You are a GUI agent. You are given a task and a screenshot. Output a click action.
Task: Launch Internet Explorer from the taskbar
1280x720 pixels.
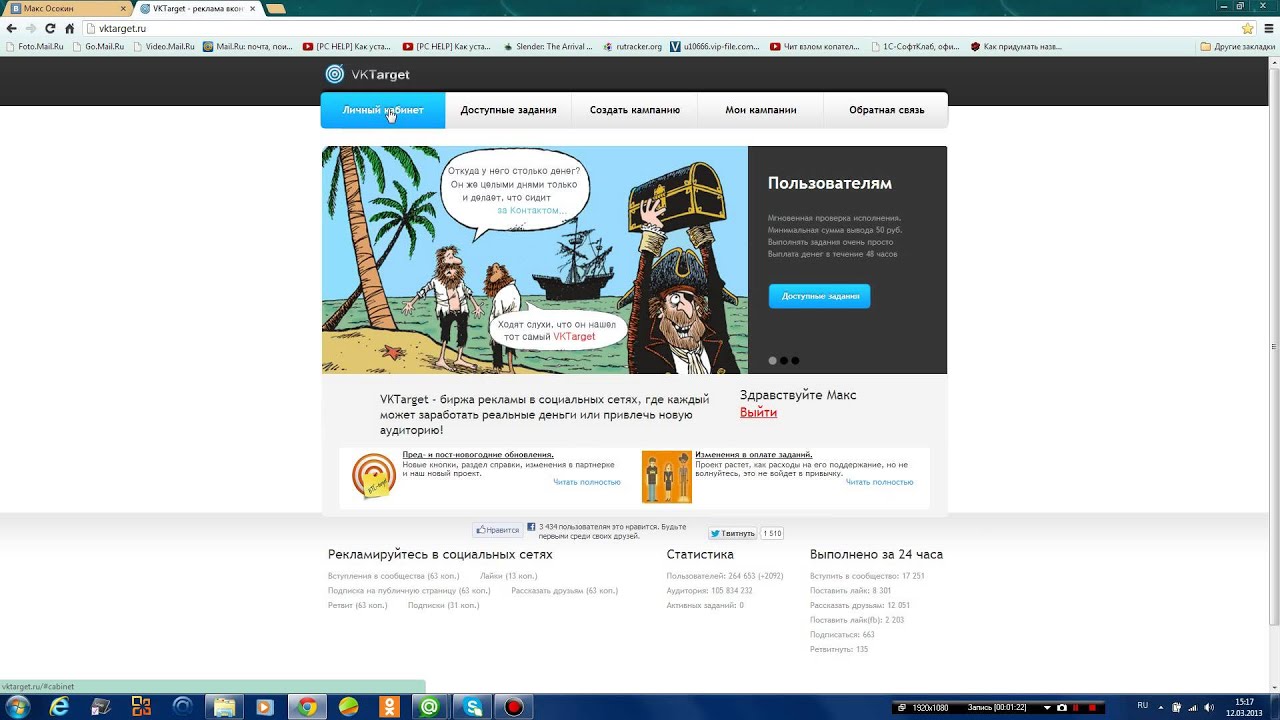(x=60, y=707)
